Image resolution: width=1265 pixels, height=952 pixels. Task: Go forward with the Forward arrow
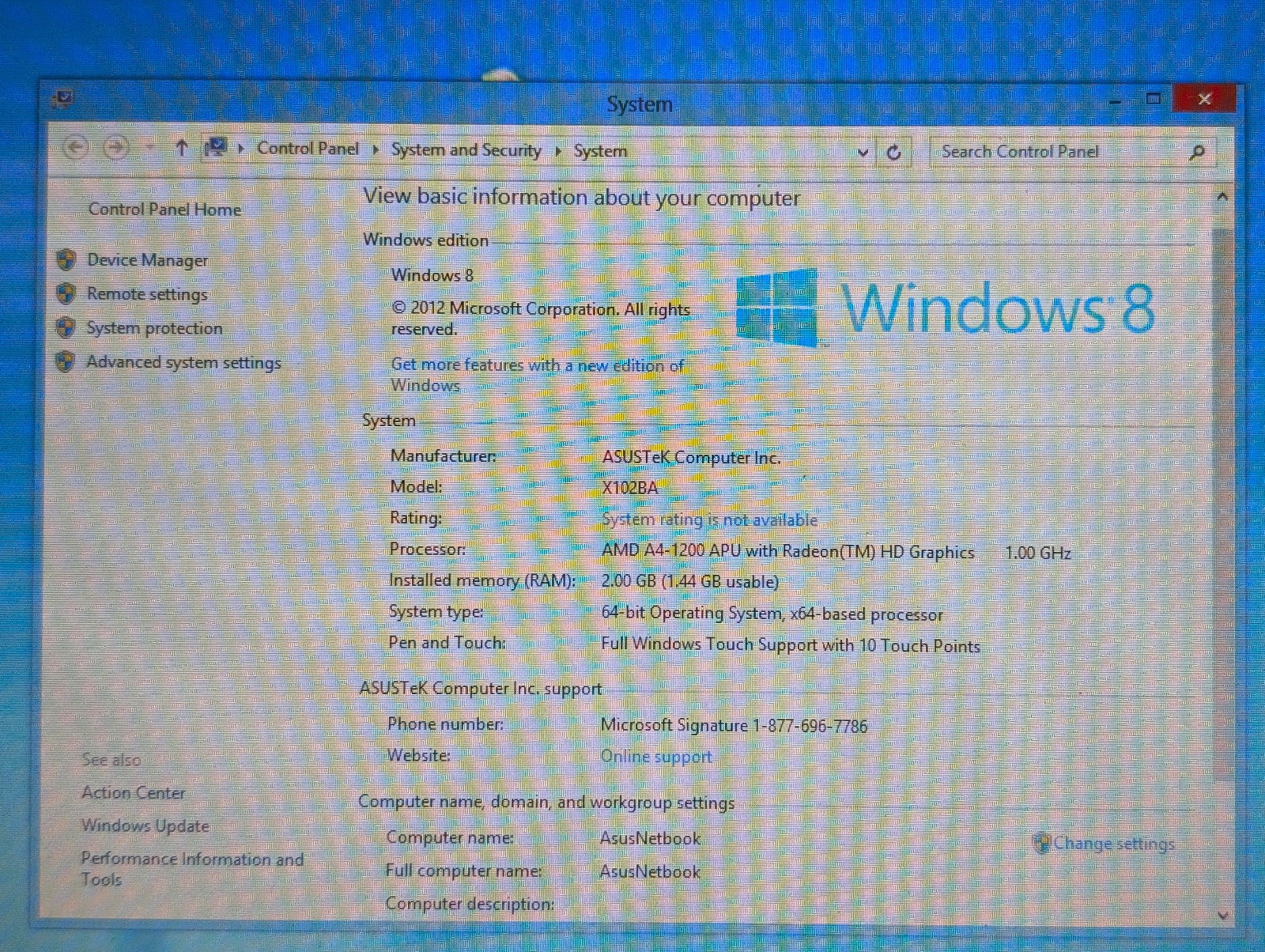(x=115, y=147)
